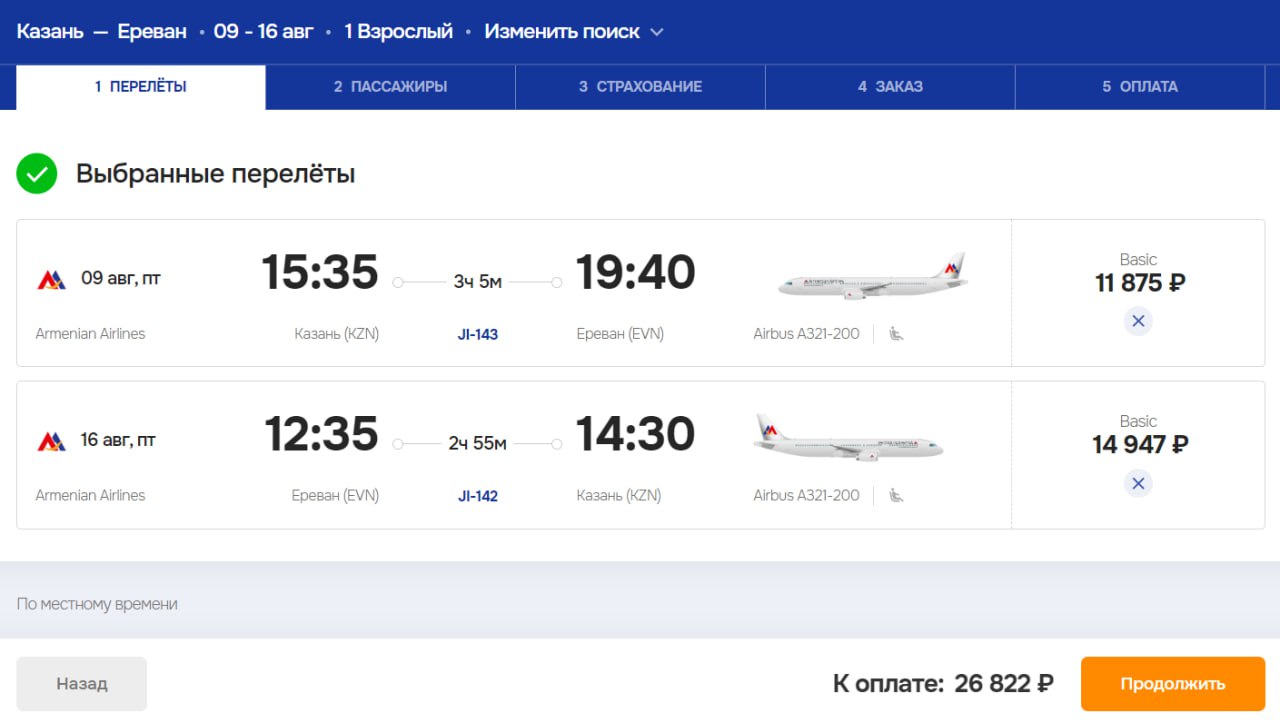Remove the 09 авг flight selection

(1137, 321)
